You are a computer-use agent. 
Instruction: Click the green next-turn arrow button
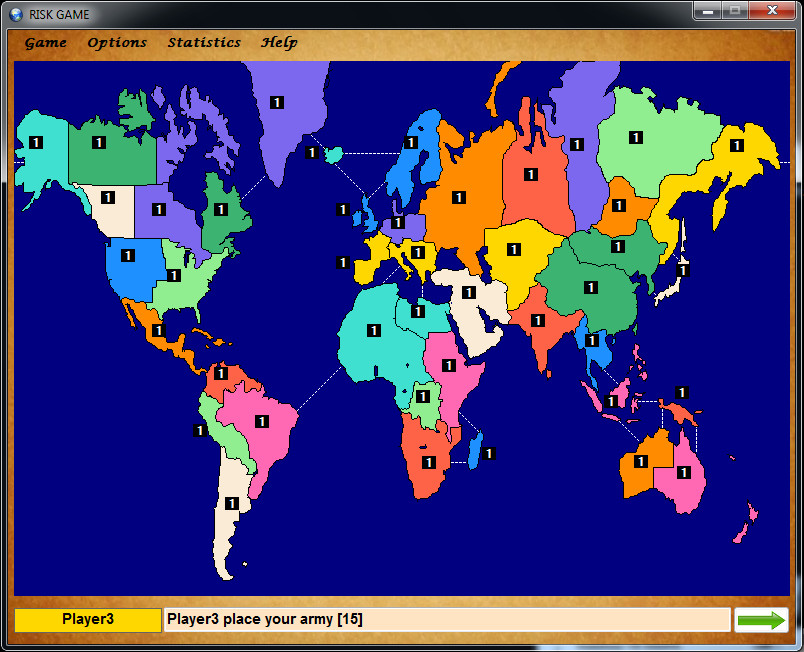tap(761, 620)
